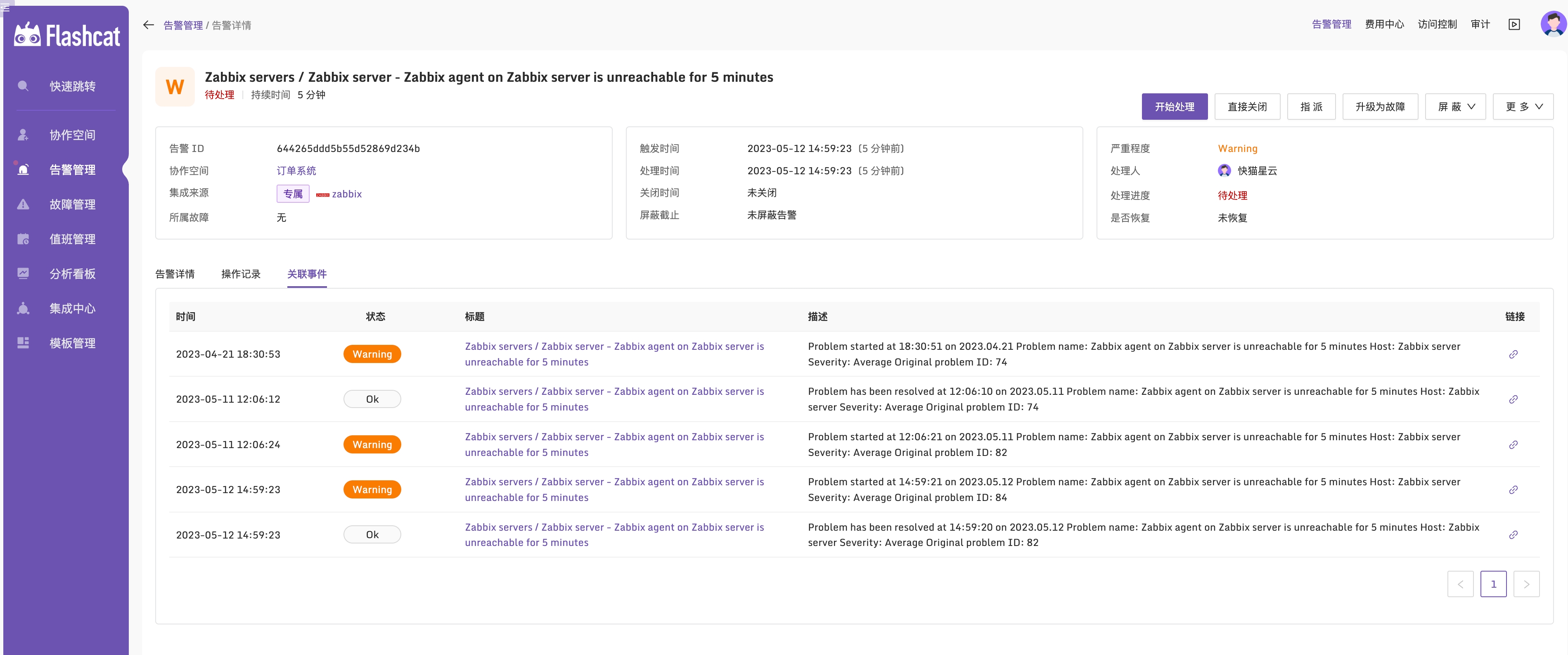The height and width of the screenshot is (655, 1568).
Task: Open the 订单系统 workspace link
Action: 296,171
